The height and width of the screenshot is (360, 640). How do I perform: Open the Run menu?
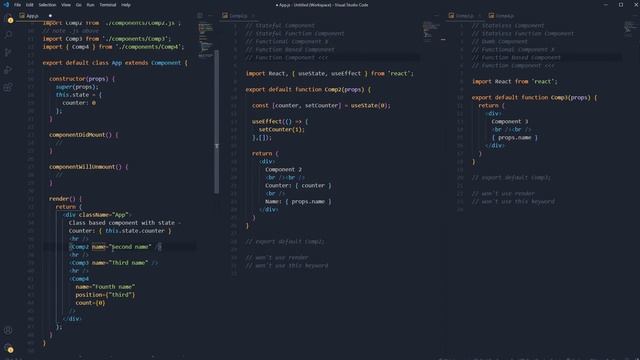point(90,5)
